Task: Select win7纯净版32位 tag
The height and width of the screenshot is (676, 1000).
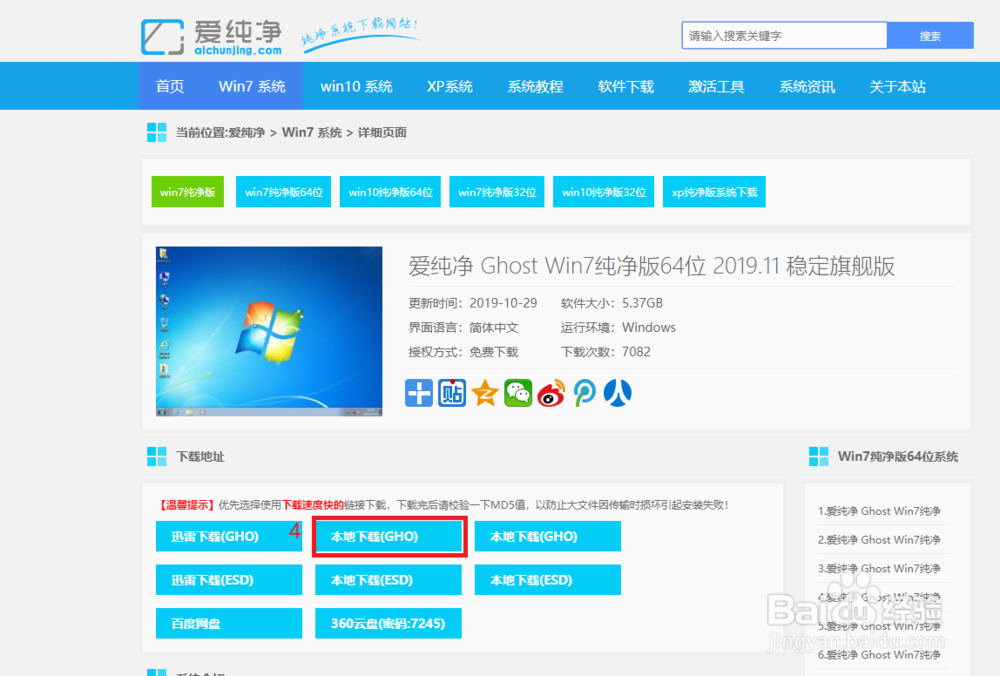Action: (497, 192)
